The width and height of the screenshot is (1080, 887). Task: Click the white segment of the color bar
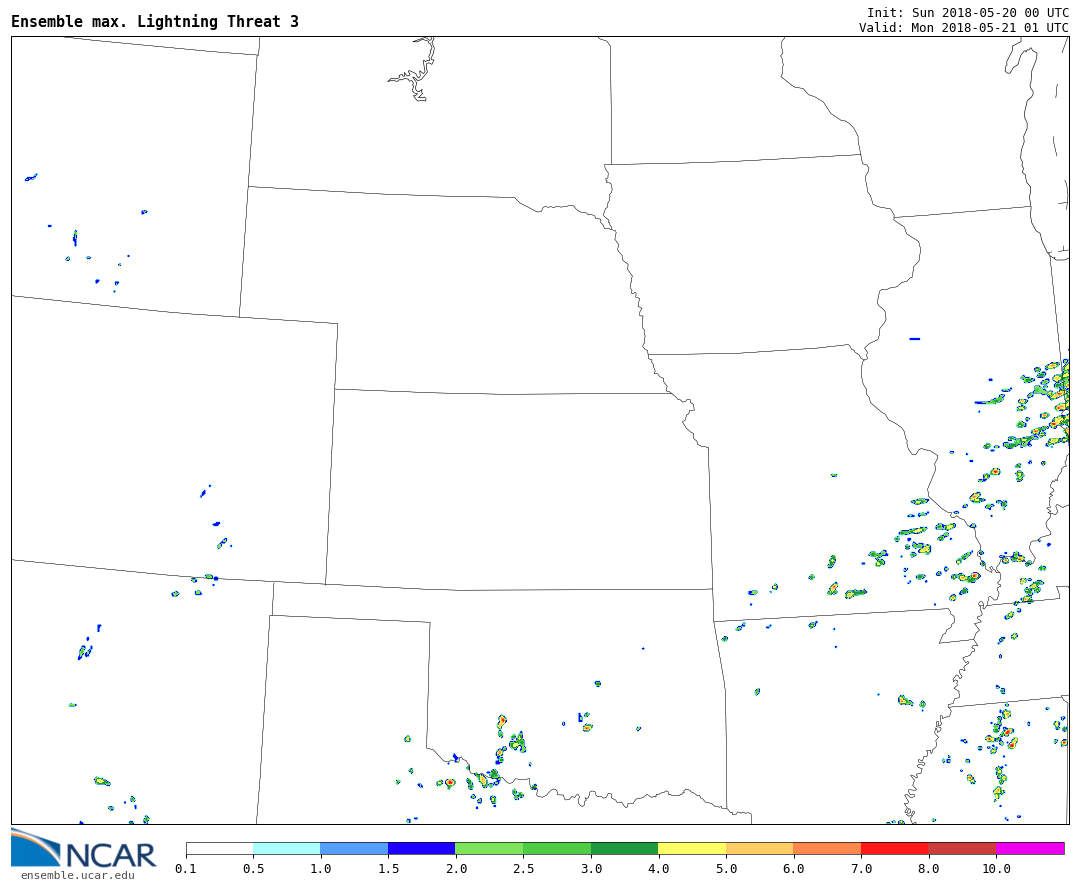click(x=219, y=848)
